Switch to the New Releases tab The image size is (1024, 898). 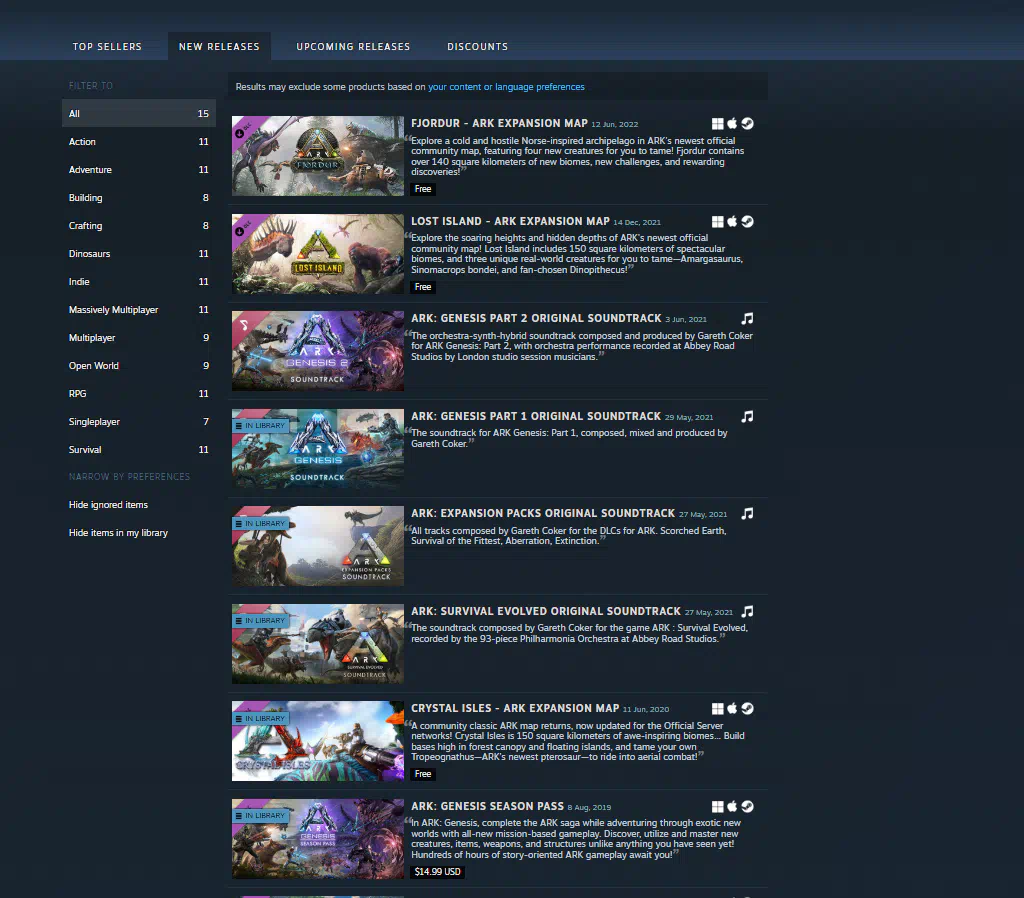pyautogui.click(x=219, y=46)
